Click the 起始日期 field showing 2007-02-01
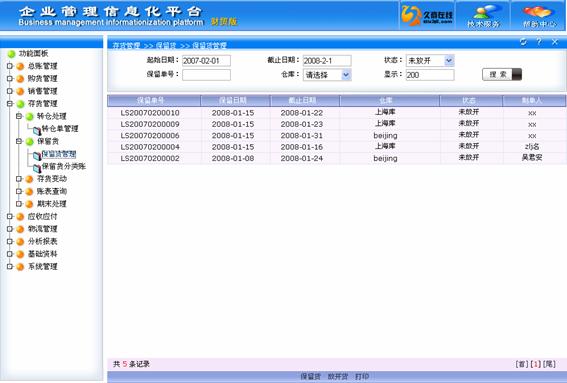The width and height of the screenshot is (567, 383). pyautogui.click(x=206, y=61)
